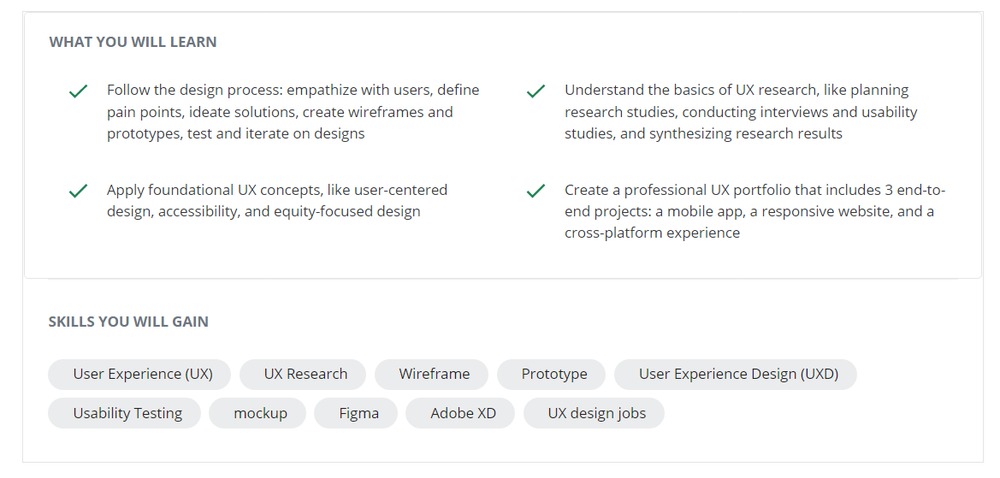
Task: Select the UX design jobs tag
Action: [594, 413]
